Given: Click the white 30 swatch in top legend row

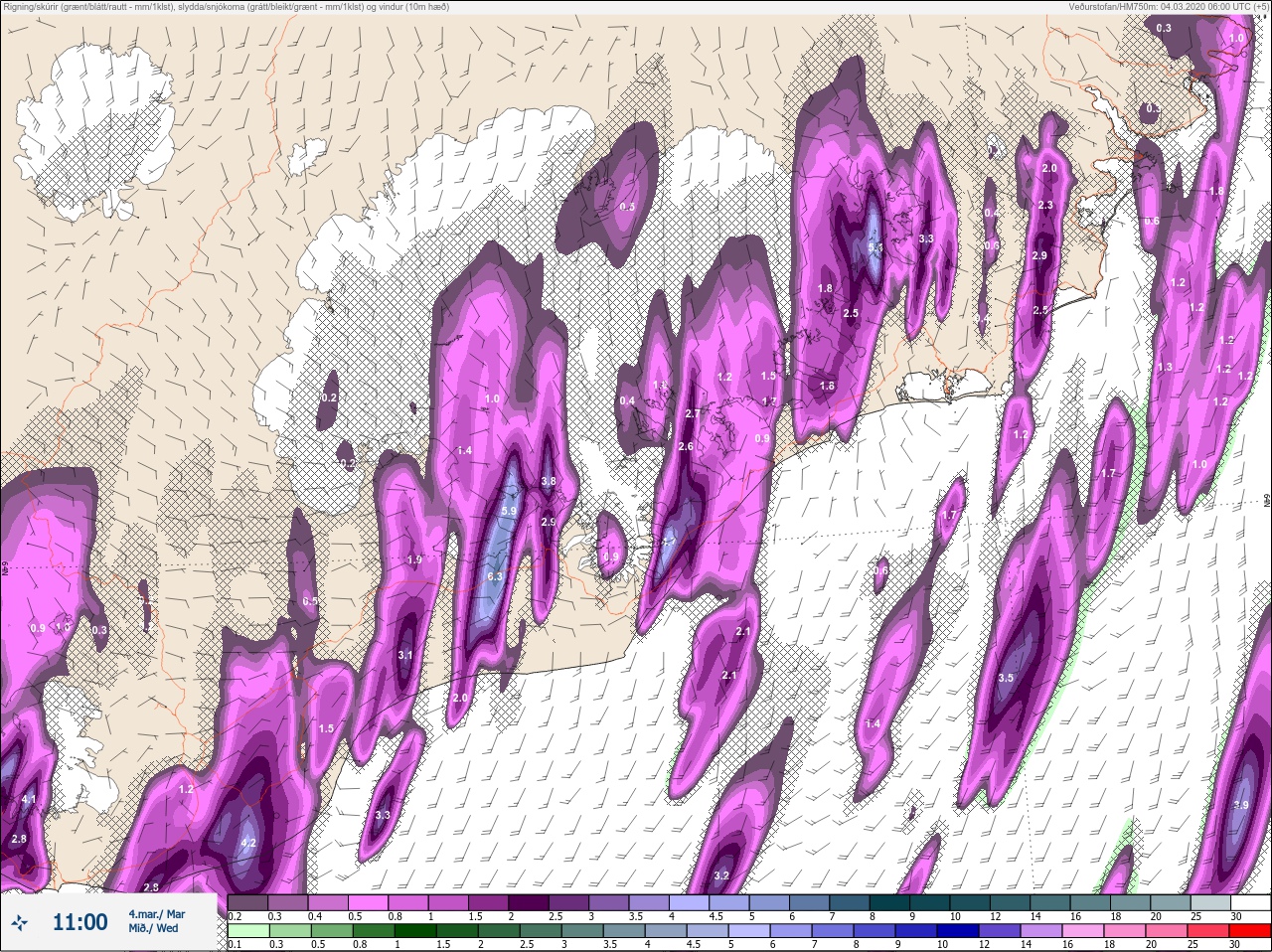Looking at the screenshot, I should coord(1249,903).
